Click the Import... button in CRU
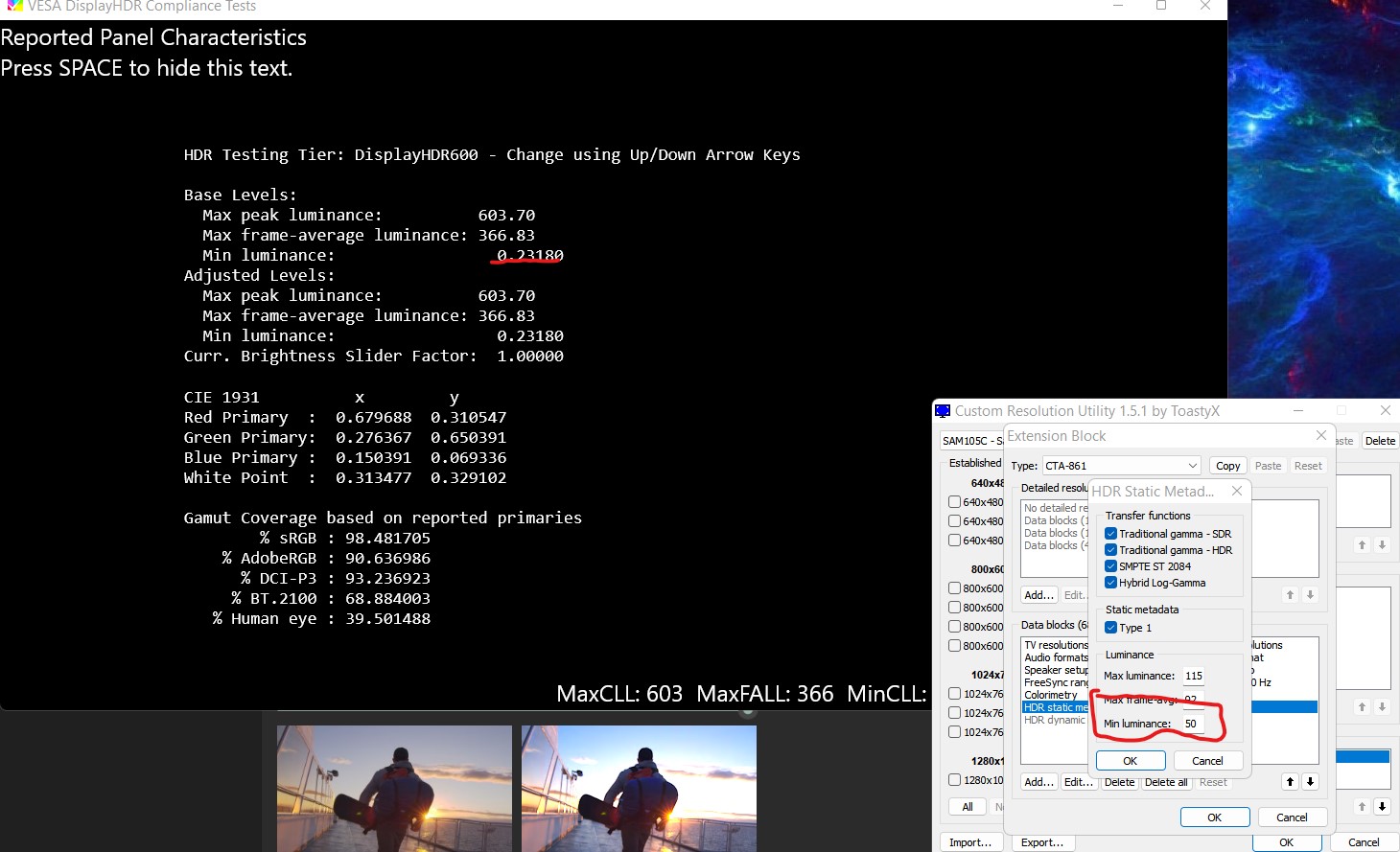The width and height of the screenshot is (1400, 852). click(x=970, y=842)
